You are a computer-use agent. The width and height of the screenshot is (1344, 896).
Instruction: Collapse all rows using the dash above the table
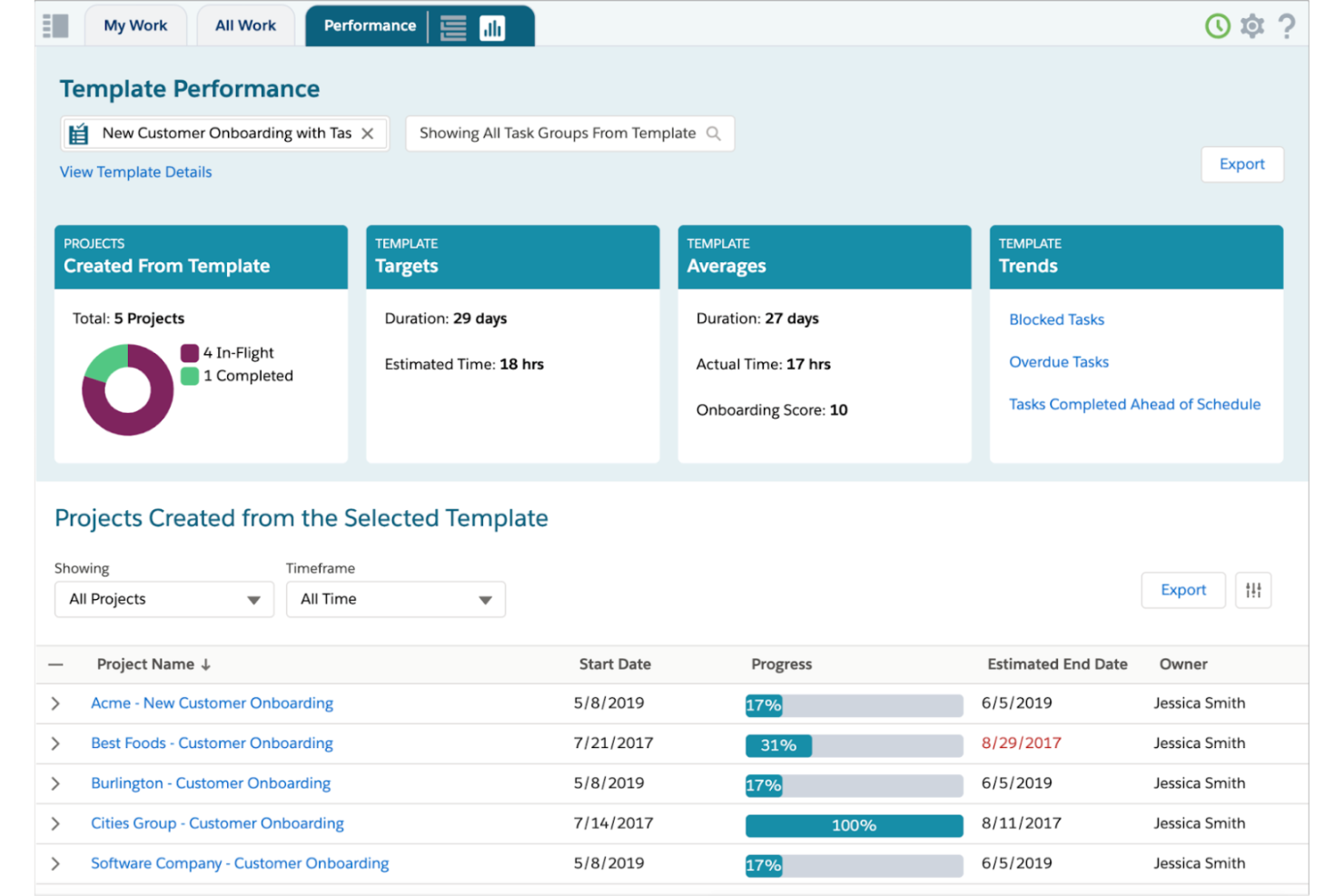[56, 664]
